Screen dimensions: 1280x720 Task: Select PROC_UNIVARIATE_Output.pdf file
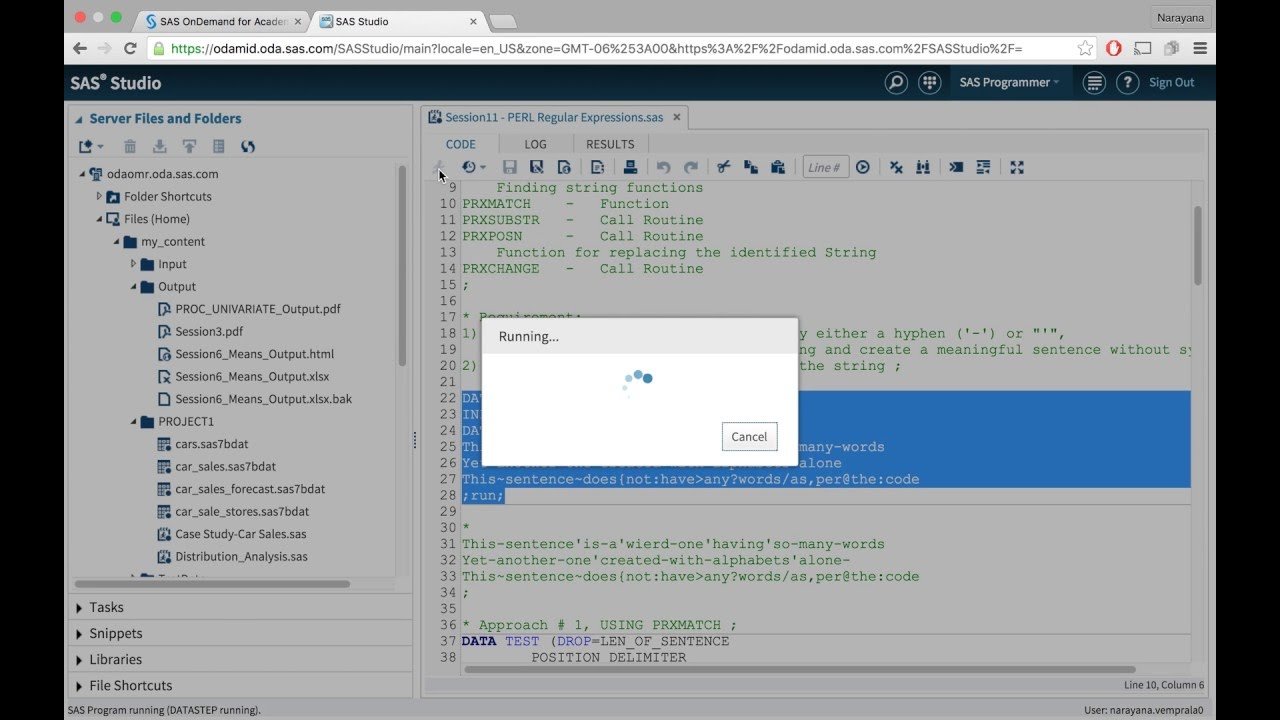coord(257,309)
